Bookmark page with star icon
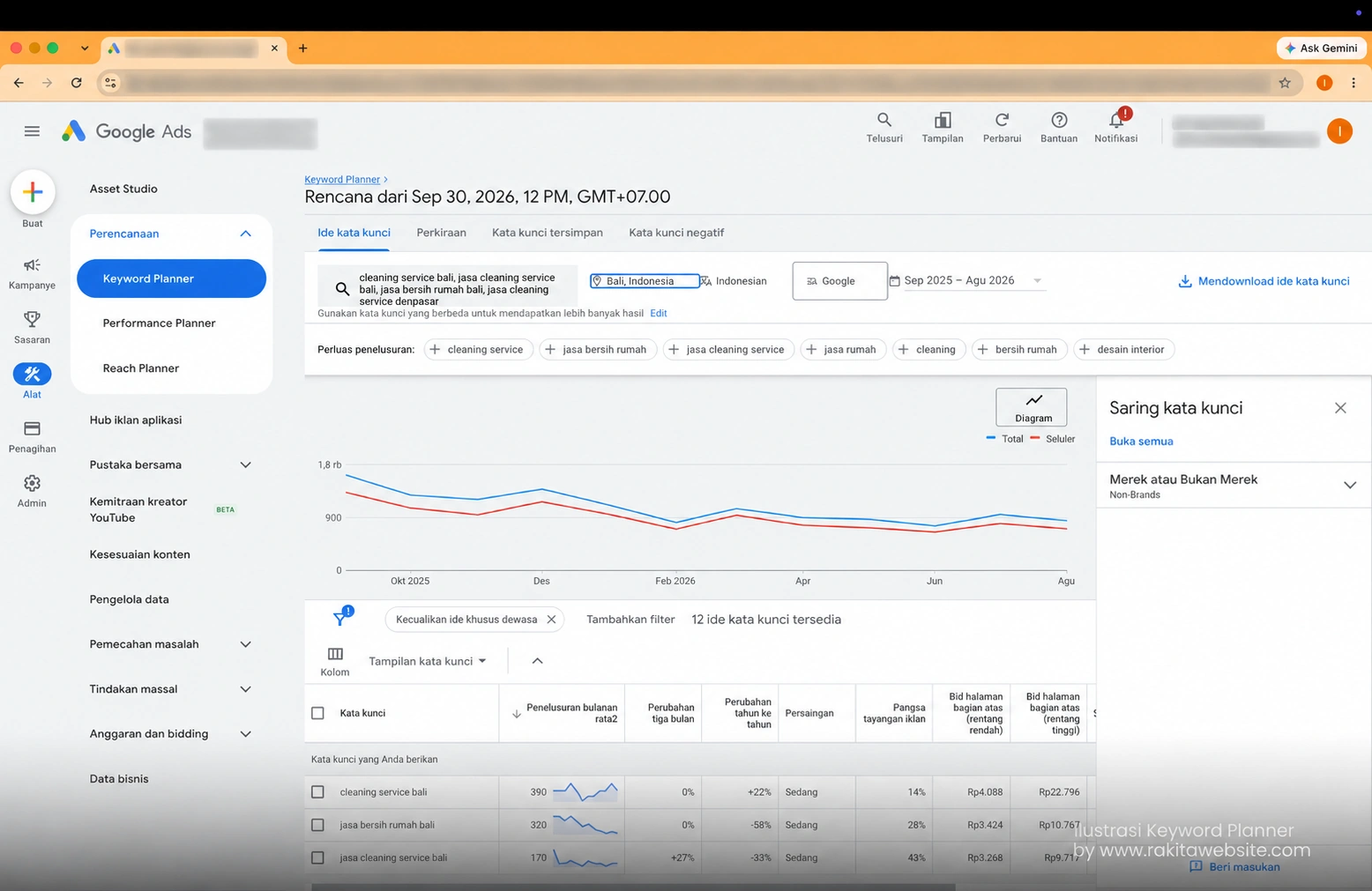The width and height of the screenshot is (1372, 891). pyautogui.click(x=1285, y=83)
